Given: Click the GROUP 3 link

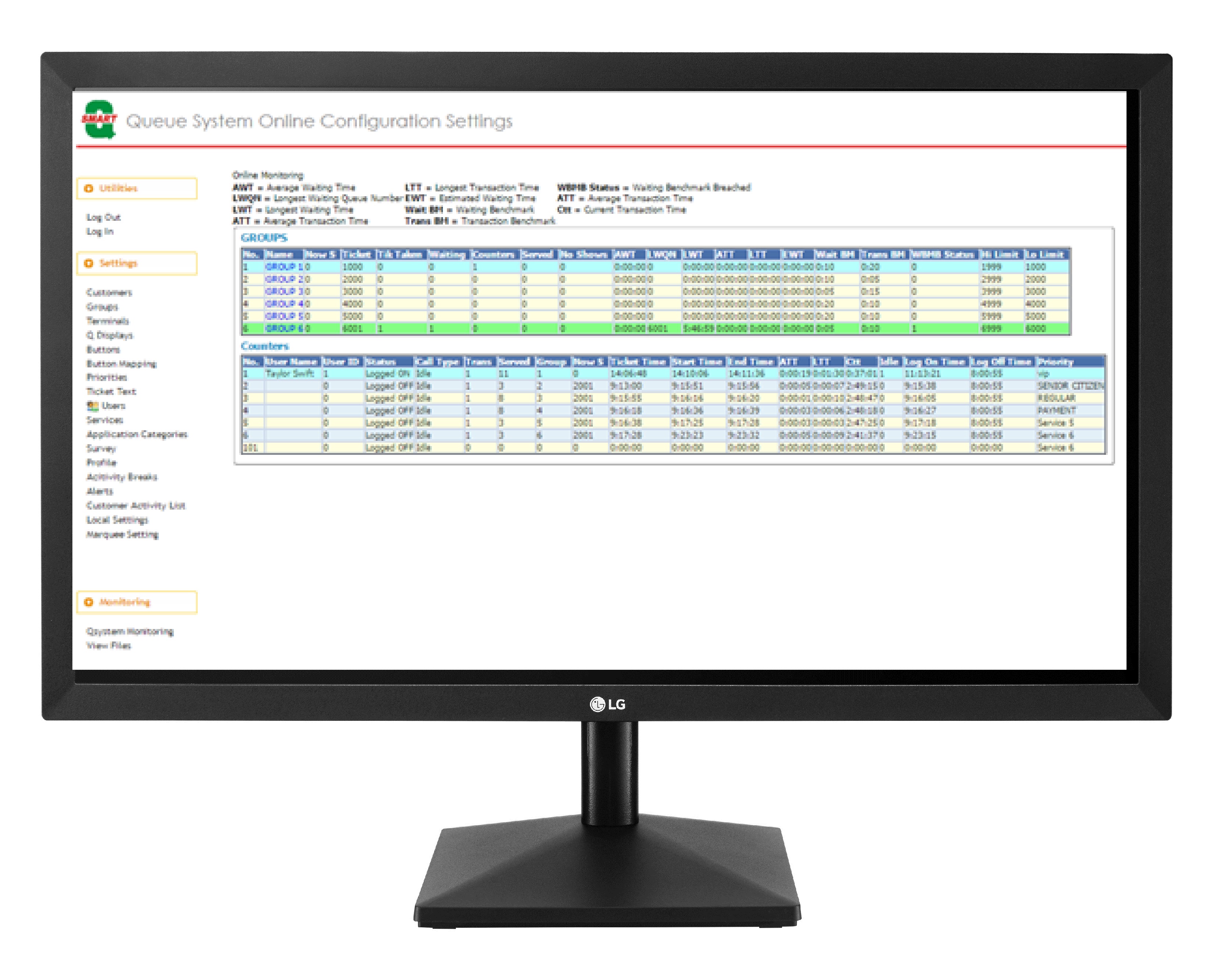Looking at the screenshot, I should 284,292.
